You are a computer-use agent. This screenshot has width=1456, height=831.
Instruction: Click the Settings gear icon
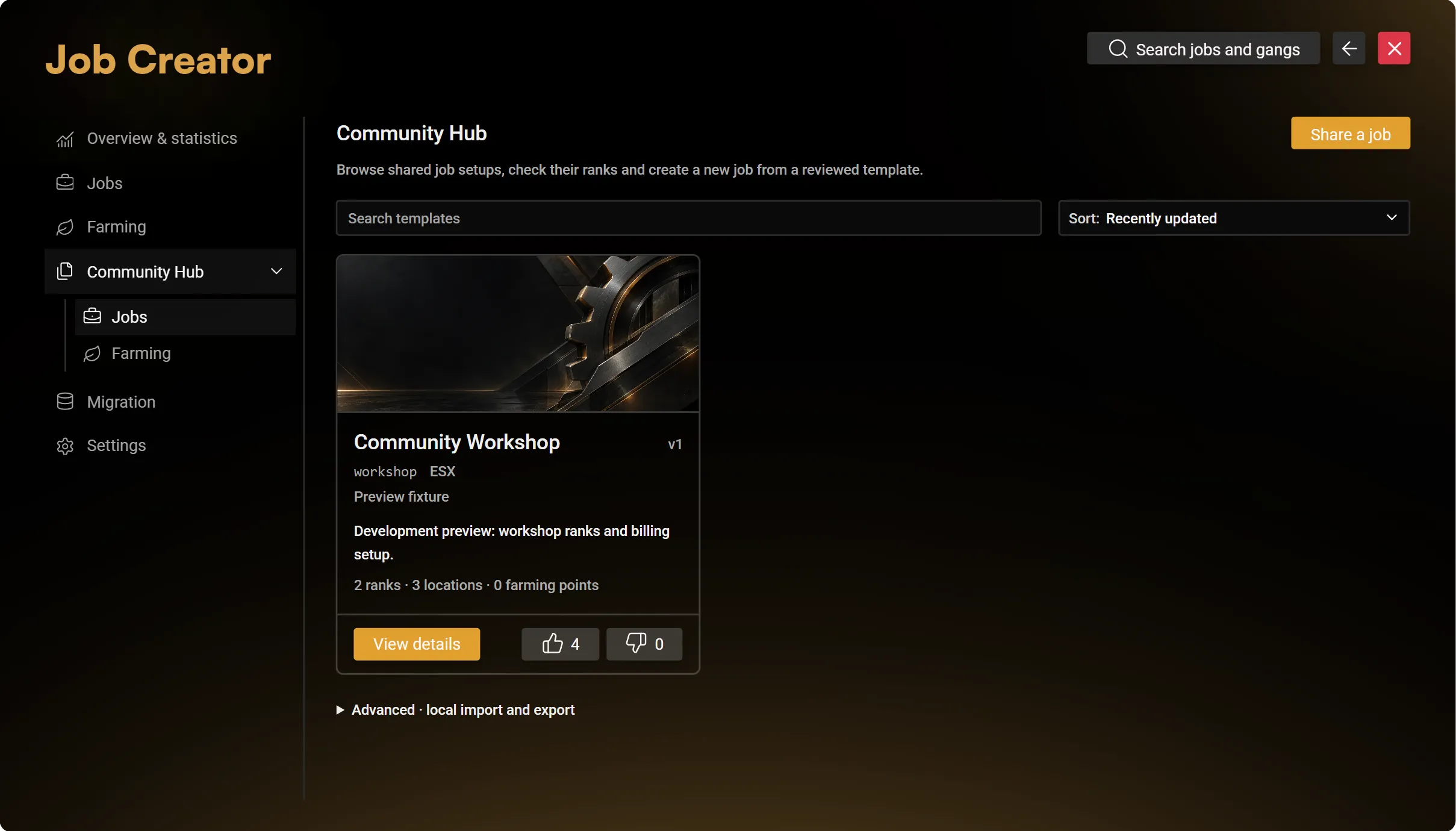(x=65, y=446)
